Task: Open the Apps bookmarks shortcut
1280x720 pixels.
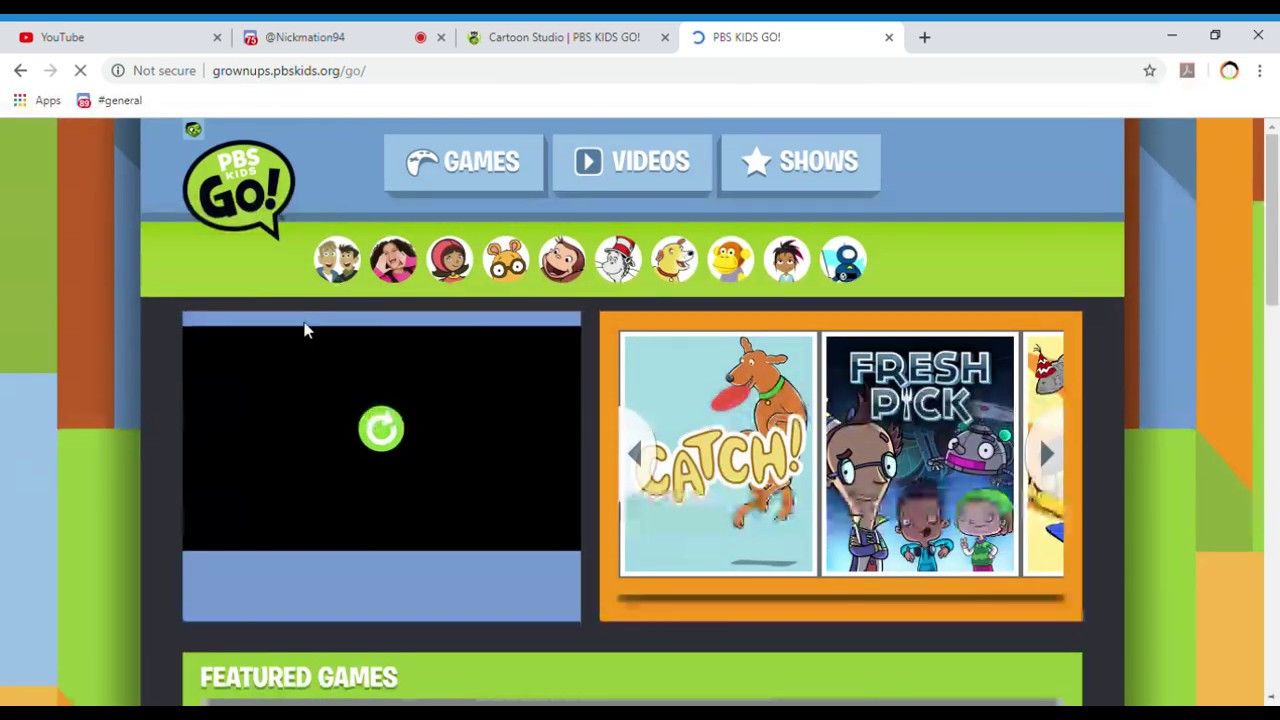Action: coord(36,100)
